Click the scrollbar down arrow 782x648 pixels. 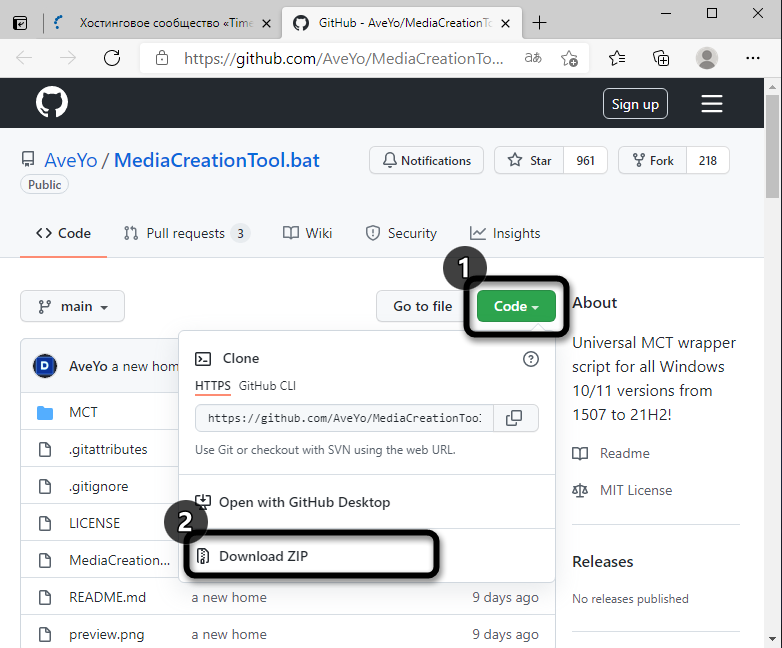pos(773,639)
